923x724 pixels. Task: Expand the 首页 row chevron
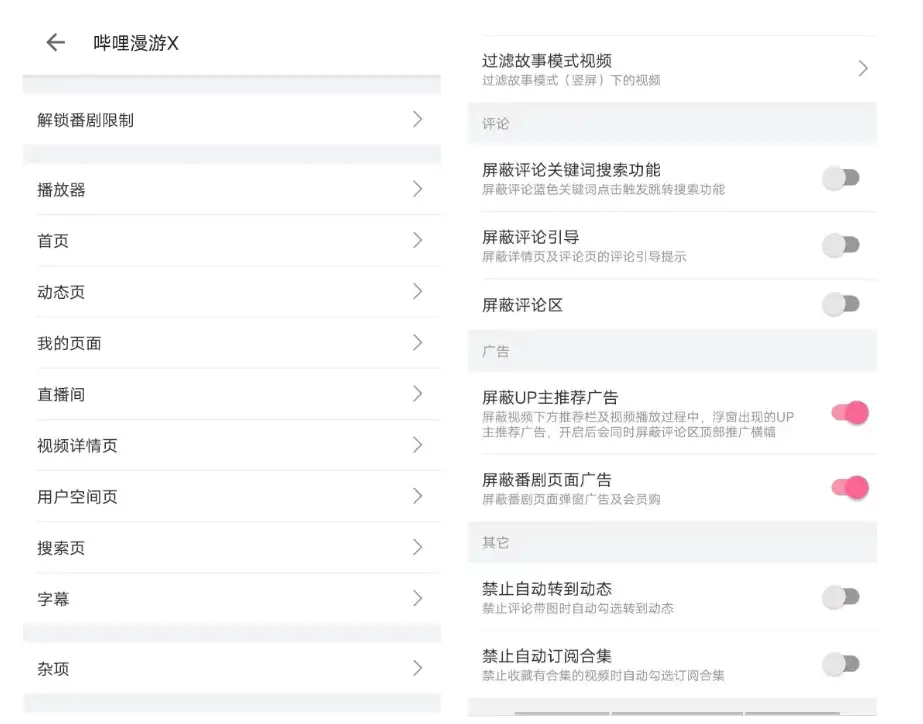[x=417, y=240]
